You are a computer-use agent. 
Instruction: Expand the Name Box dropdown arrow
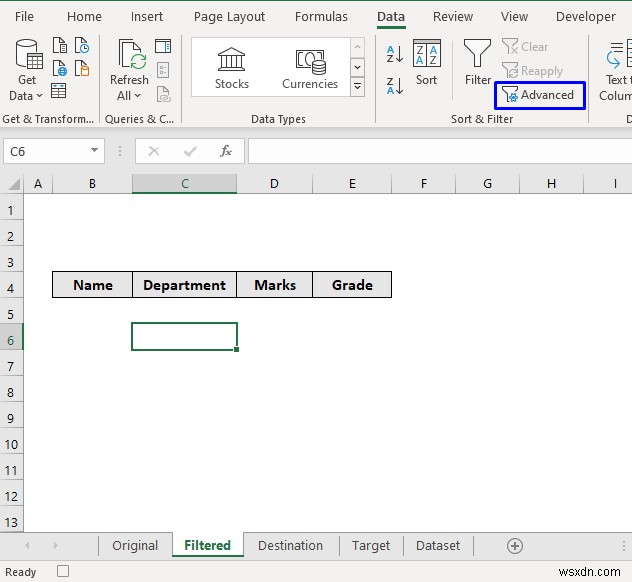(x=94, y=150)
